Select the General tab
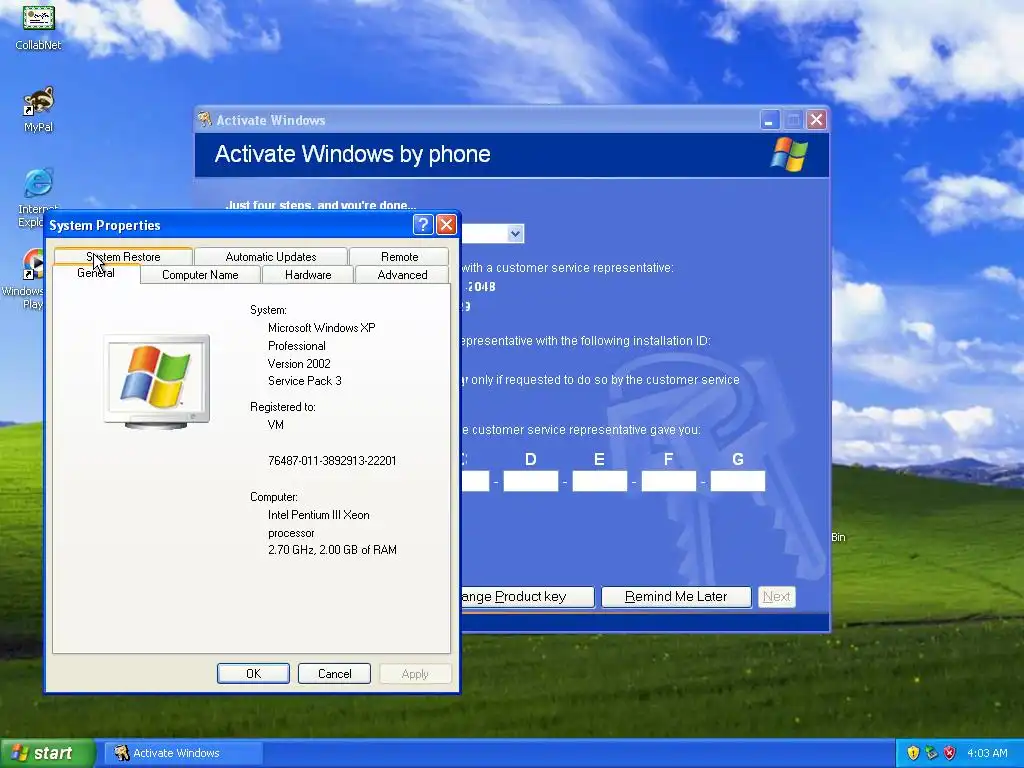 95,273
